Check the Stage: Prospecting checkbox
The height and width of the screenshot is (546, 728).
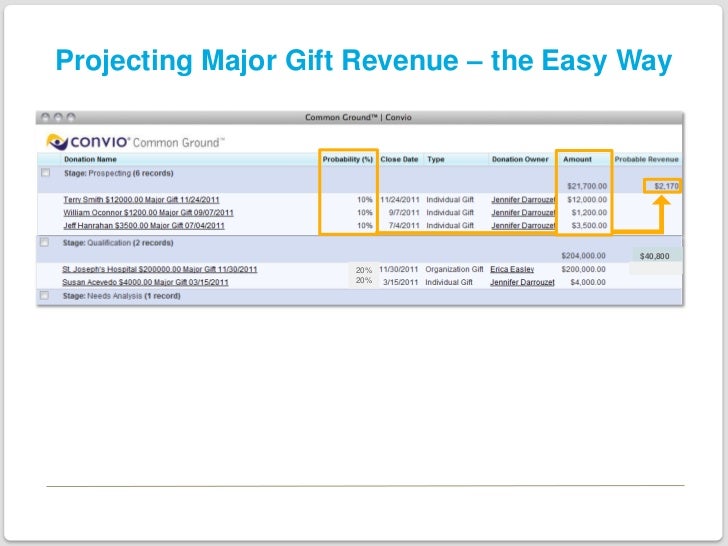[46, 173]
